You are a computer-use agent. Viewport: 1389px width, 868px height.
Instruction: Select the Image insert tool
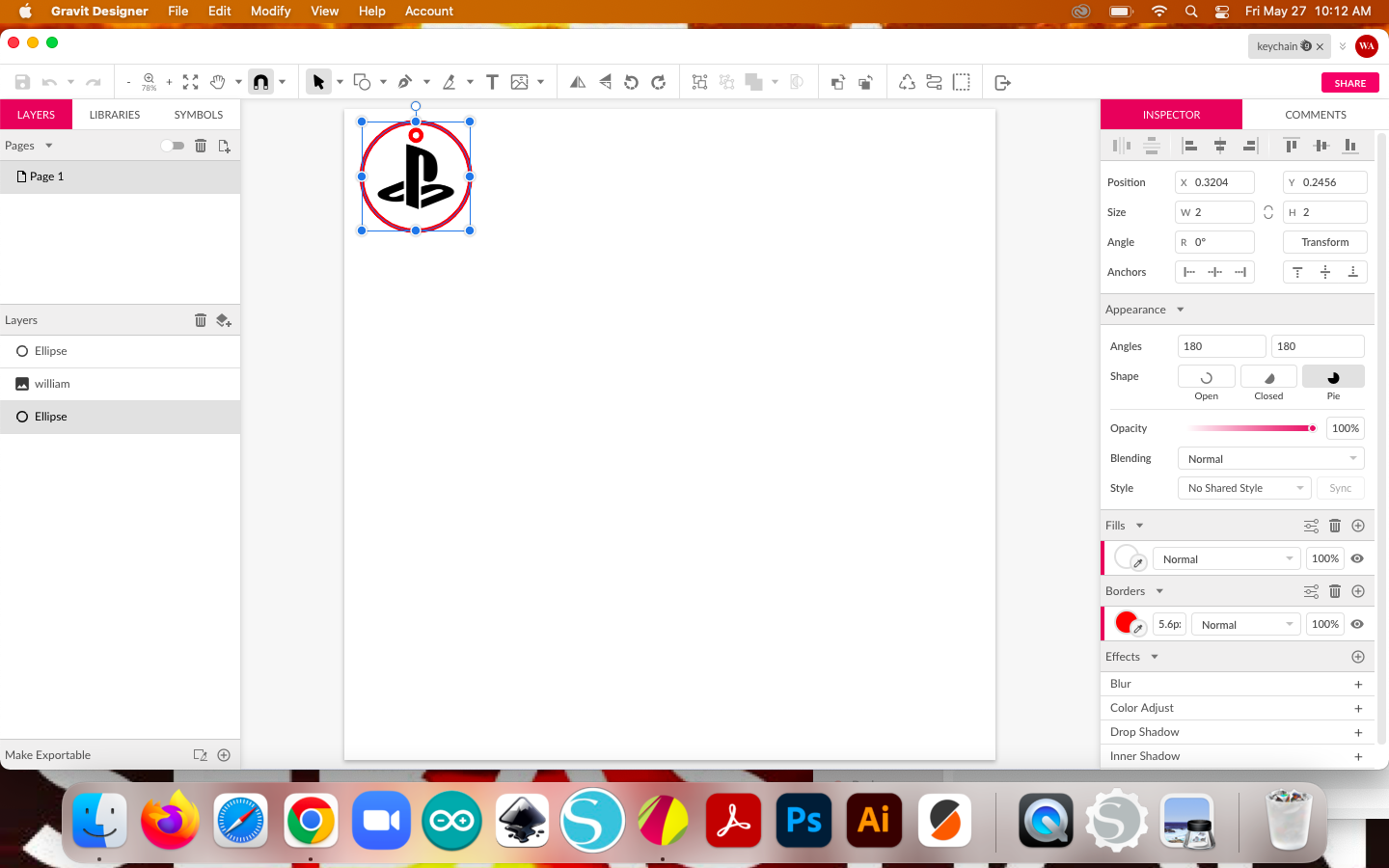point(519,82)
